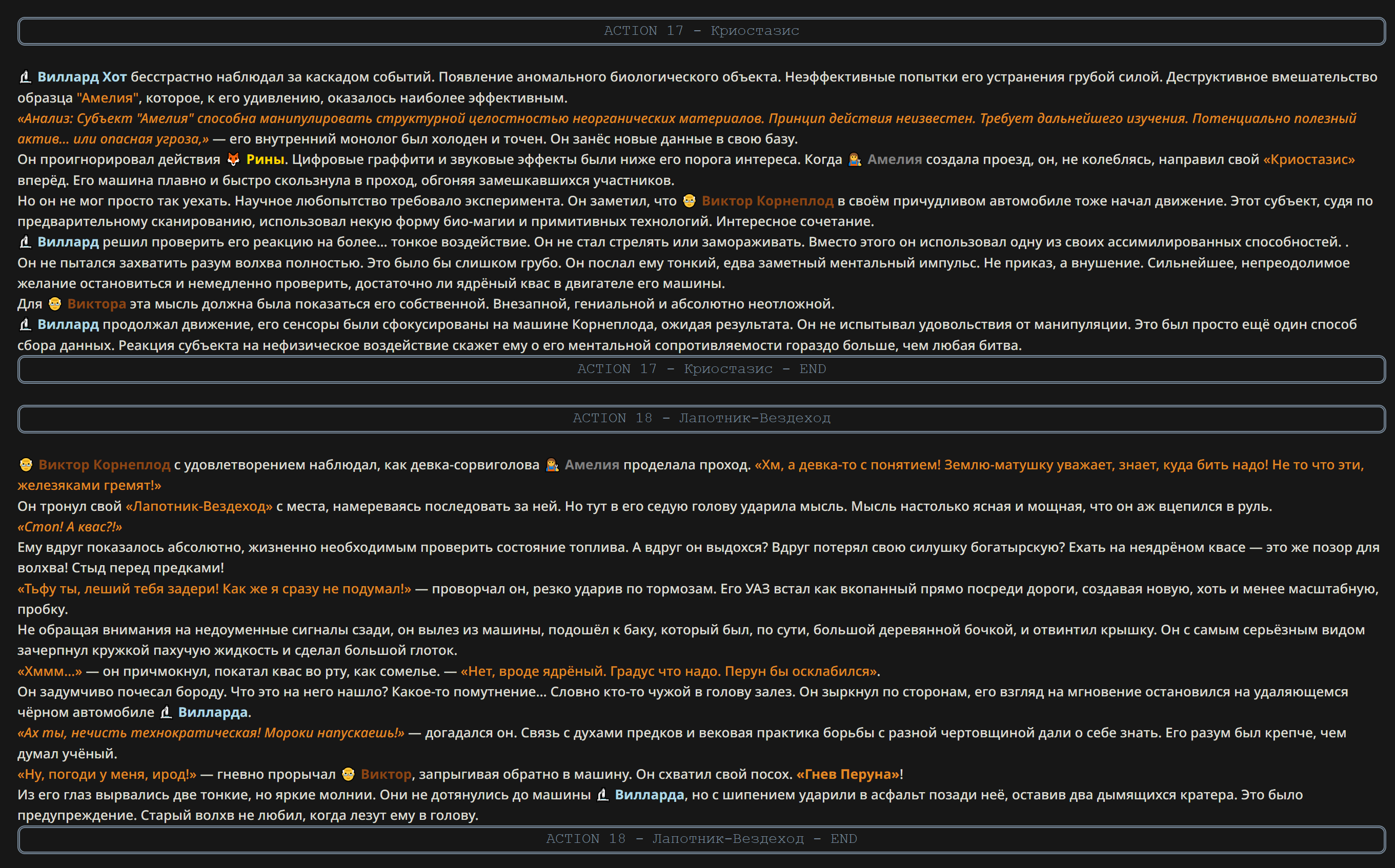Screen dimensions: 1395x868
Task: Click the italic quote «Стоп! А квас?!»
Action: (x=70, y=526)
